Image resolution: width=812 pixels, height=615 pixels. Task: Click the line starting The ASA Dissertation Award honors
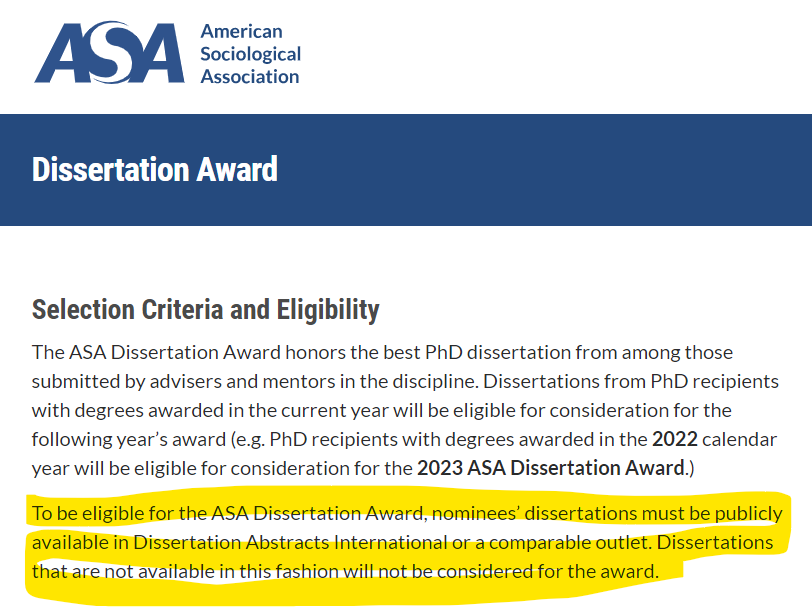pos(382,353)
